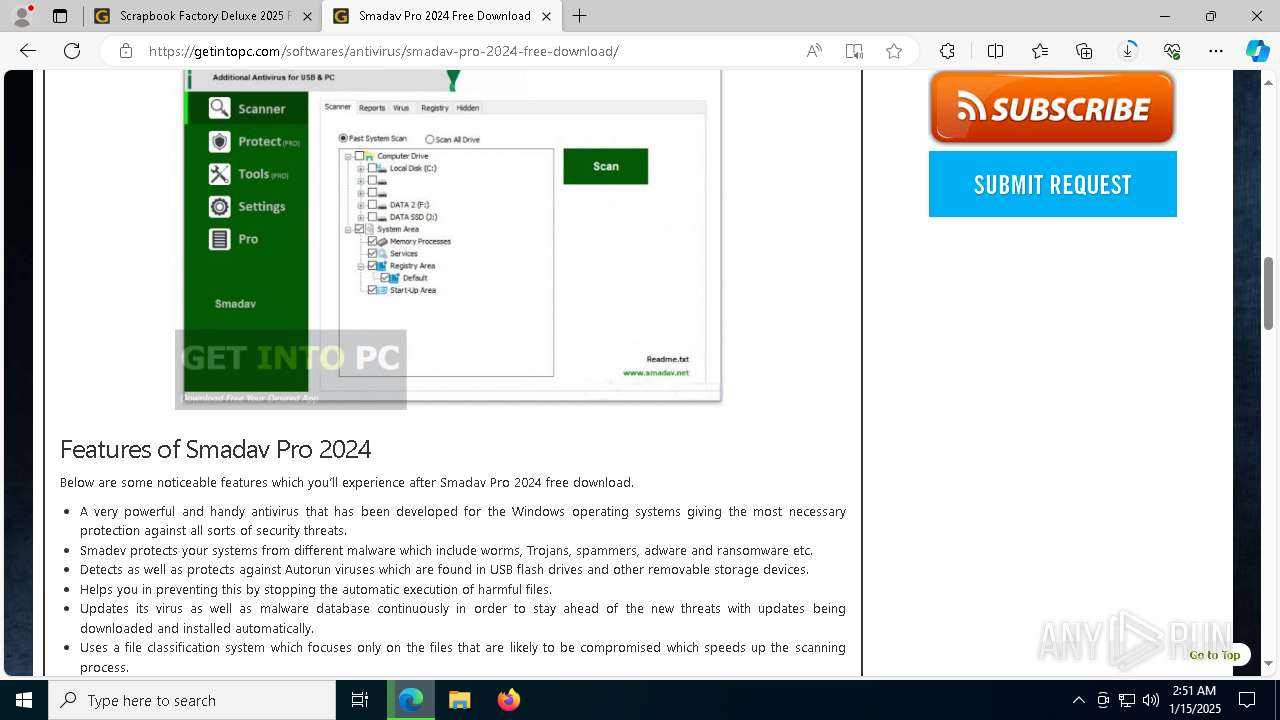Image resolution: width=1280 pixels, height=720 pixels.
Task: Close the Scrapbook Factory Deluxe tab
Action: point(307,16)
